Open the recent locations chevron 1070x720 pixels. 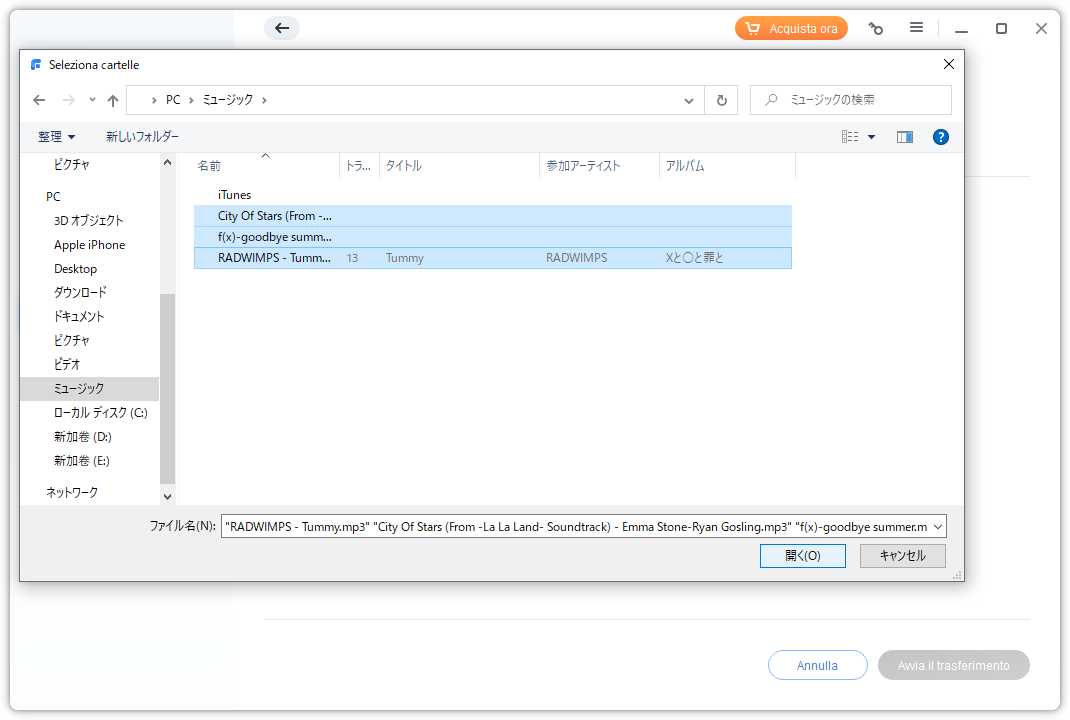92,100
